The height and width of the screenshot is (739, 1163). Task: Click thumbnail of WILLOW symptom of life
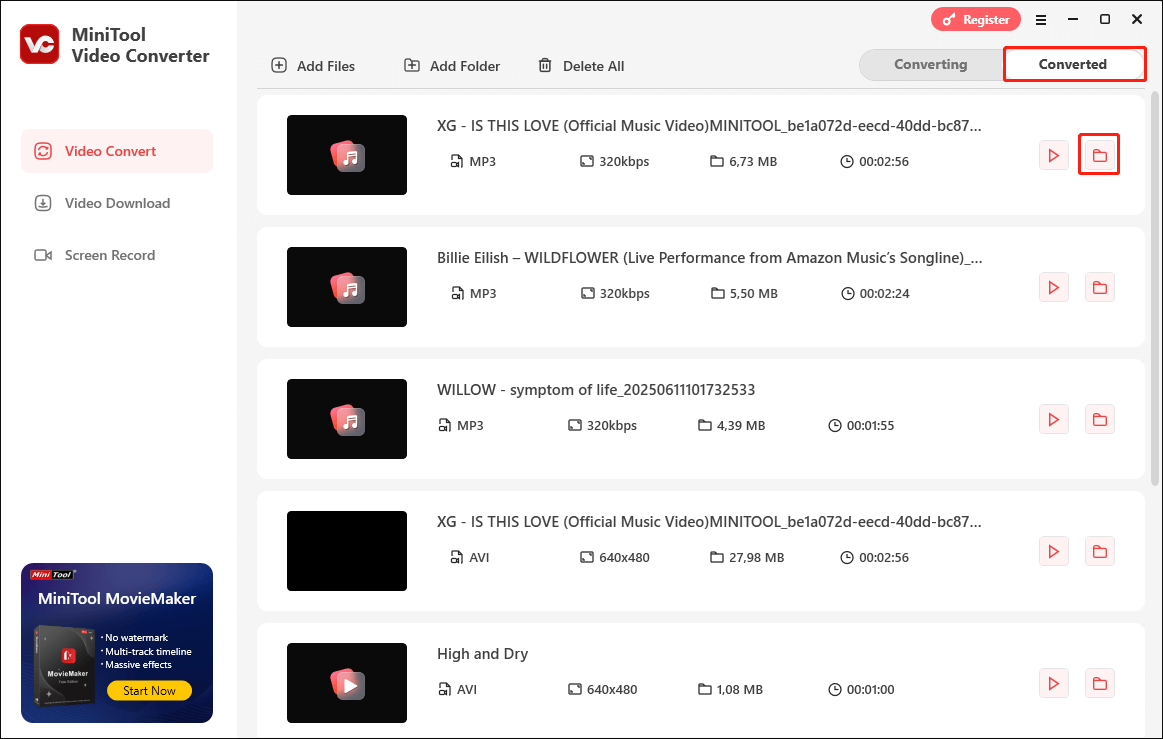pos(347,419)
